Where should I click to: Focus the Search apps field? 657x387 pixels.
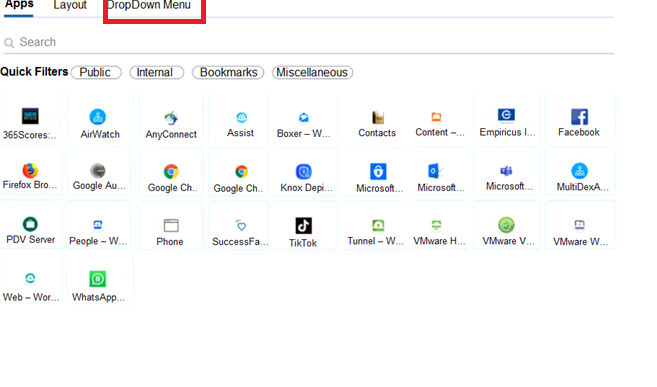pos(309,42)
